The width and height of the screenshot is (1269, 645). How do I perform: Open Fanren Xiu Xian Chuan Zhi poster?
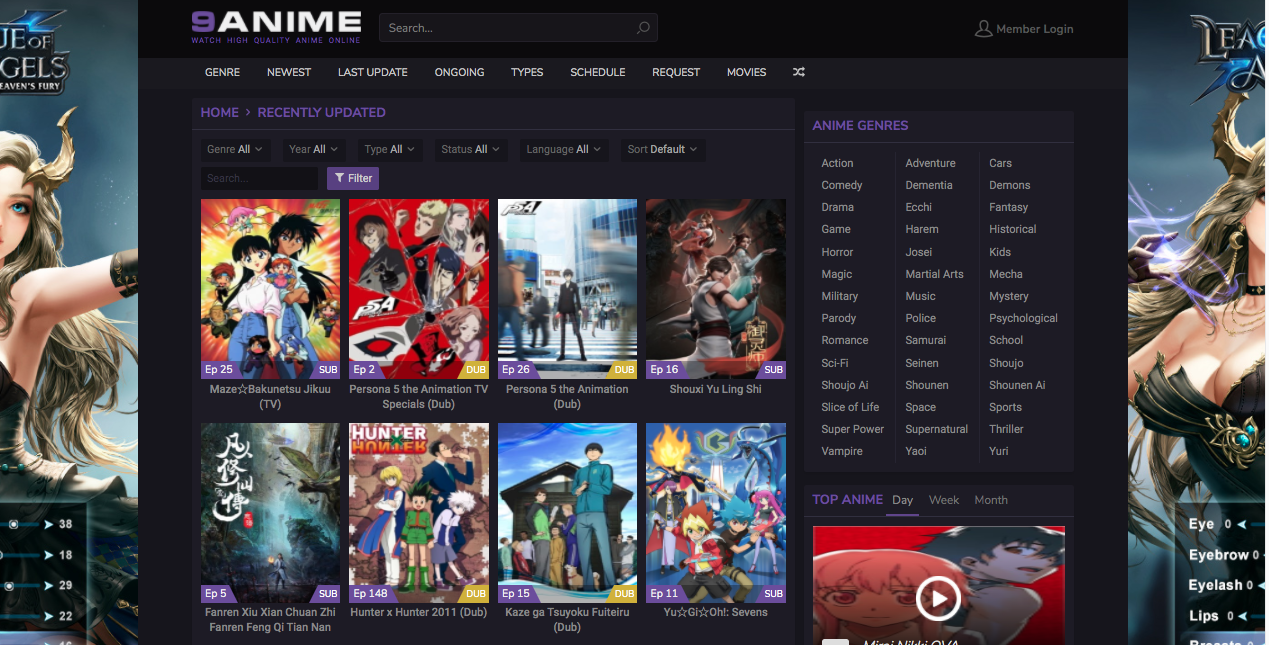[x=270, y=512]
